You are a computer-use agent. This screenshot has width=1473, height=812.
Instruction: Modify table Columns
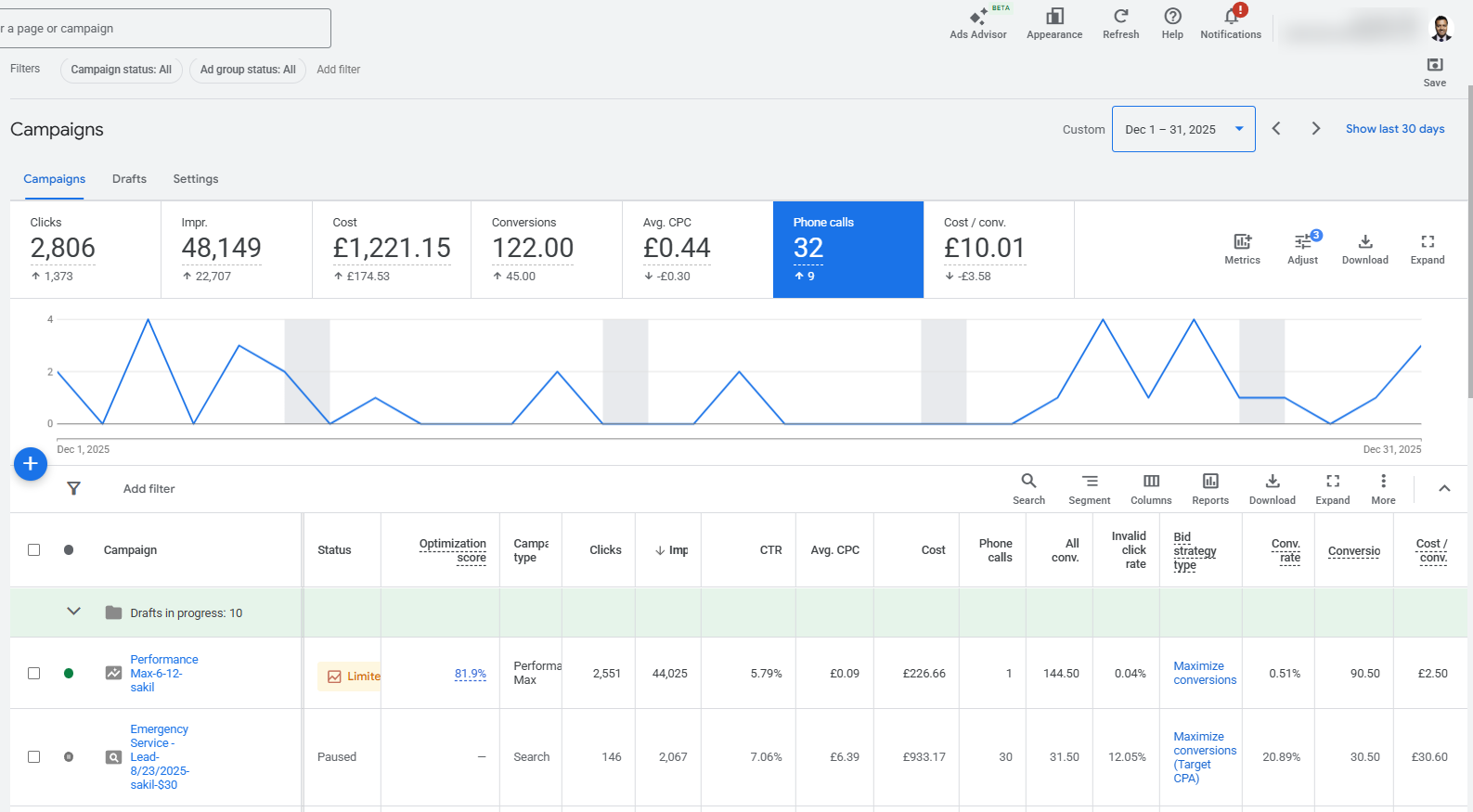tap(1151, 489)
